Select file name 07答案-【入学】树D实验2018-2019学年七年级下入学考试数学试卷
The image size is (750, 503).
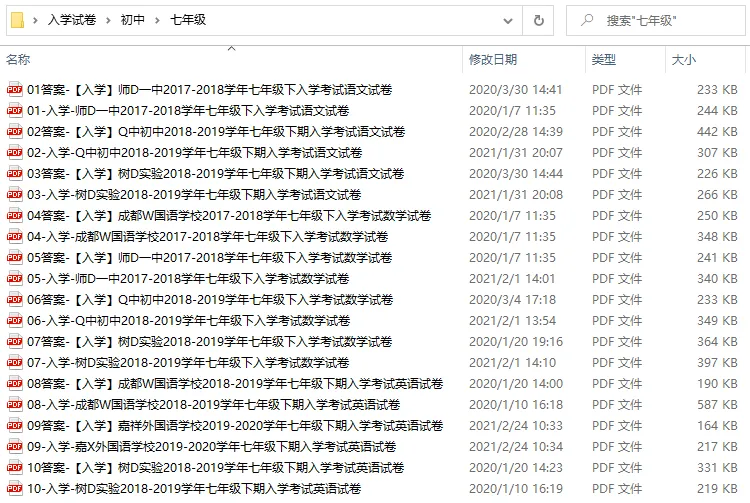click(210, 341)
